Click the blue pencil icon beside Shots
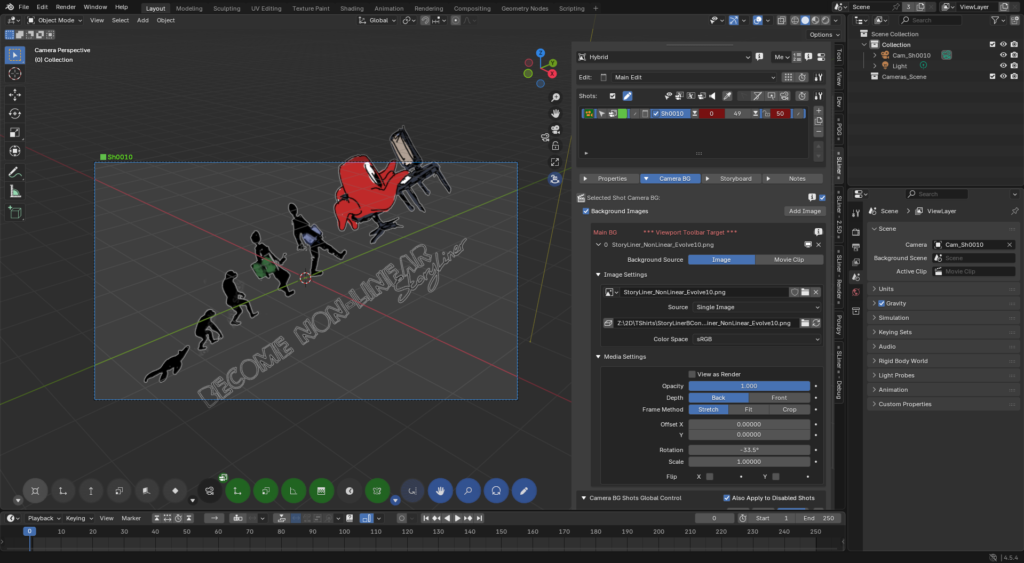 pos(627,95)
